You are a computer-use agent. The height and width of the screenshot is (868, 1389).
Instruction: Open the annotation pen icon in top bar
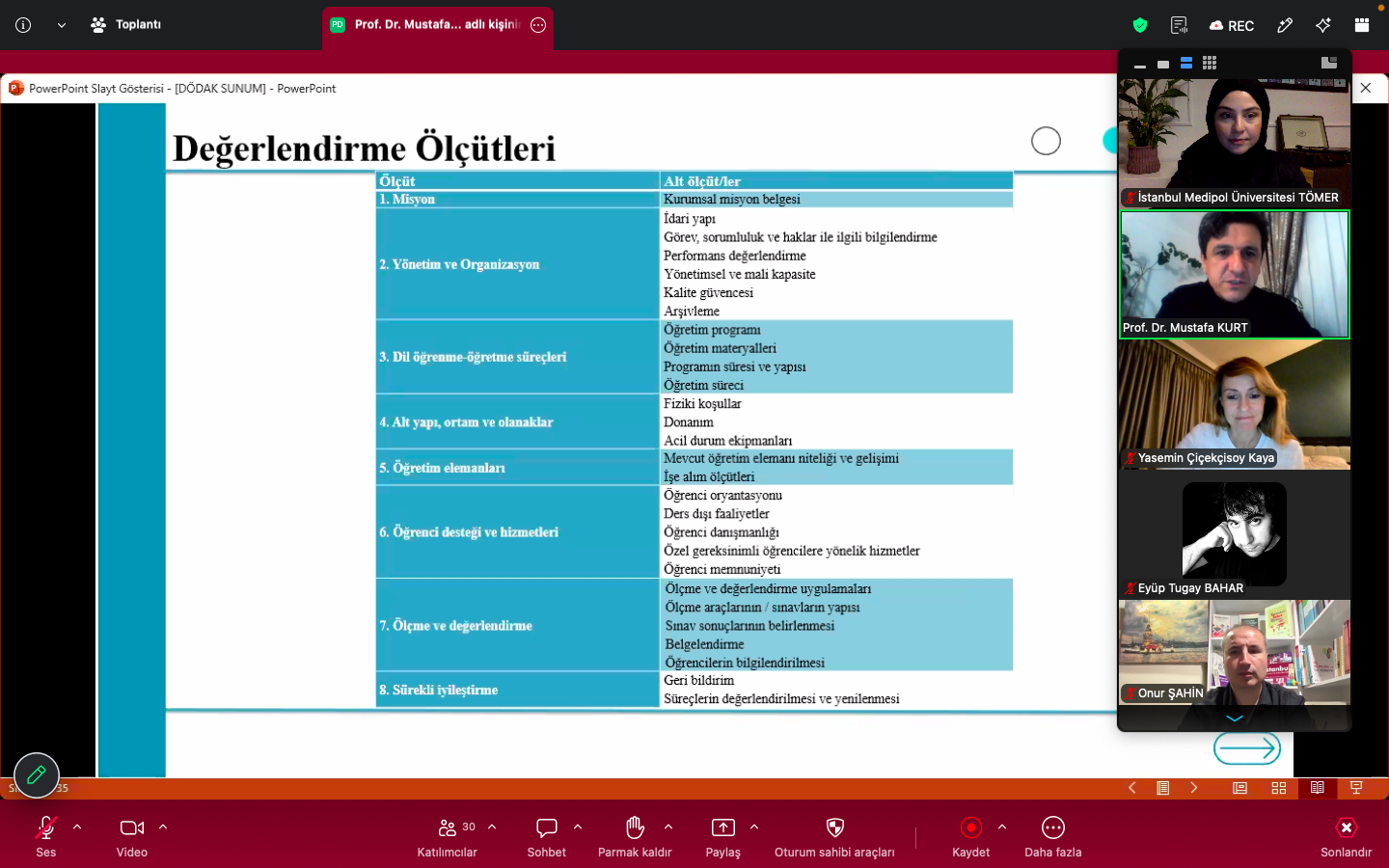click(x=1285, y=25)
